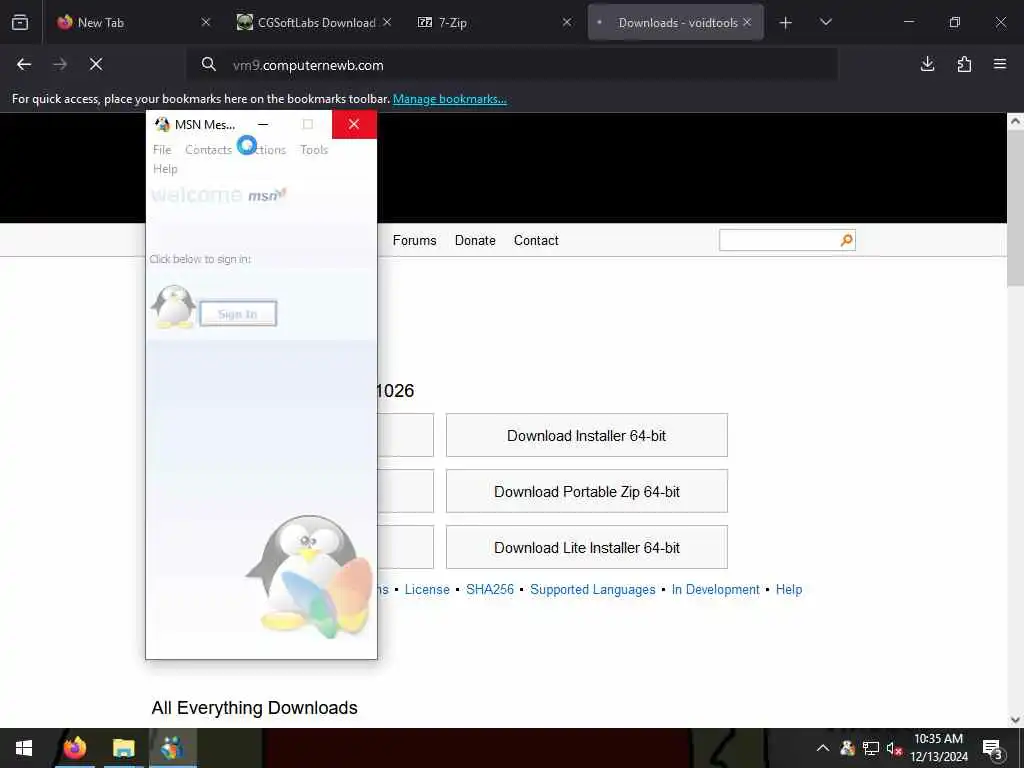Click the search magnifier in address bar
The image size is (1024, 768).
pos(208,64)
